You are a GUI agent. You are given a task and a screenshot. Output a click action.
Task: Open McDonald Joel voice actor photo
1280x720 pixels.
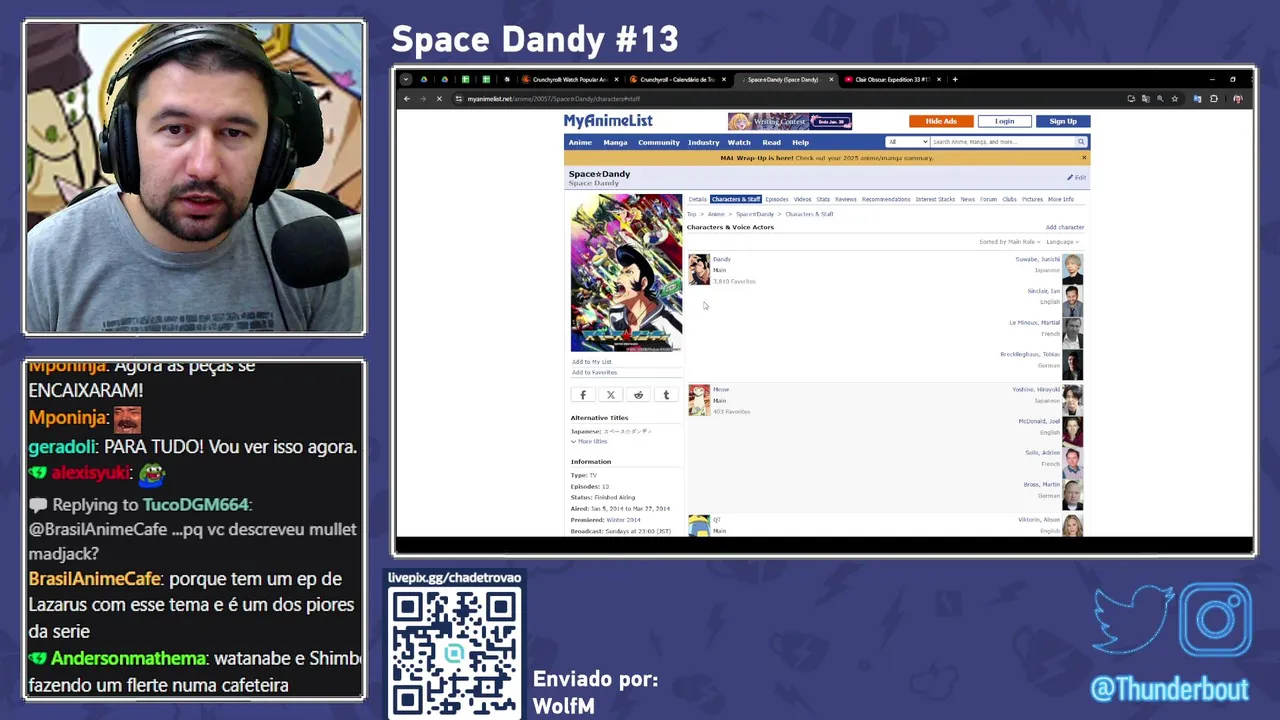[1072, 431]
